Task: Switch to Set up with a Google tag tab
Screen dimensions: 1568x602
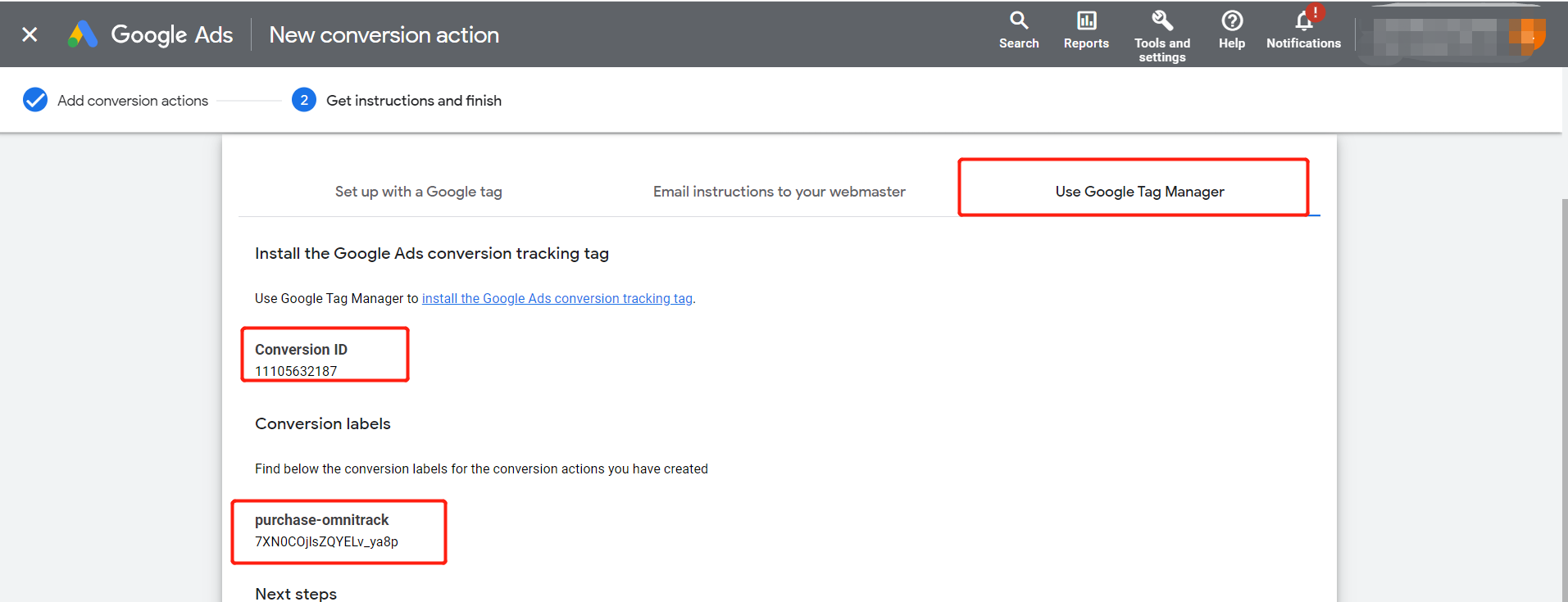Action: coord(418,192)
